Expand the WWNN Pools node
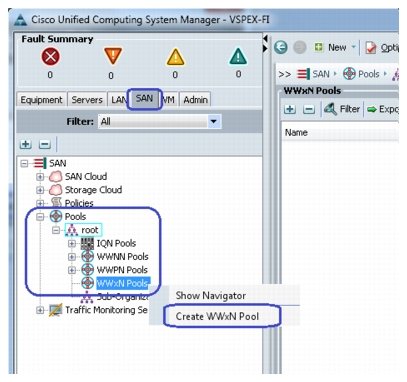407x382 pixels. [x=72, y=257]
